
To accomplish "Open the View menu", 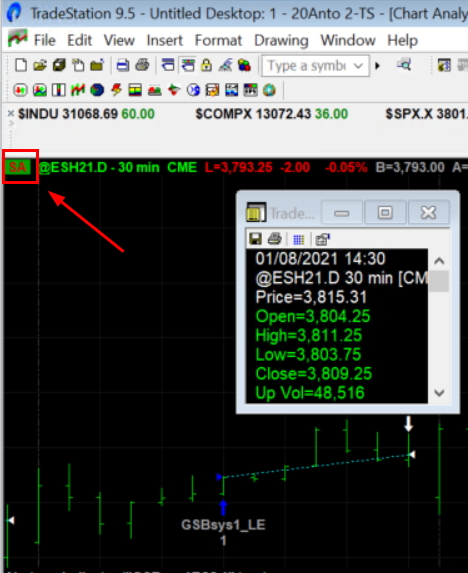I will pyautogui.click(x=119, y=40).
